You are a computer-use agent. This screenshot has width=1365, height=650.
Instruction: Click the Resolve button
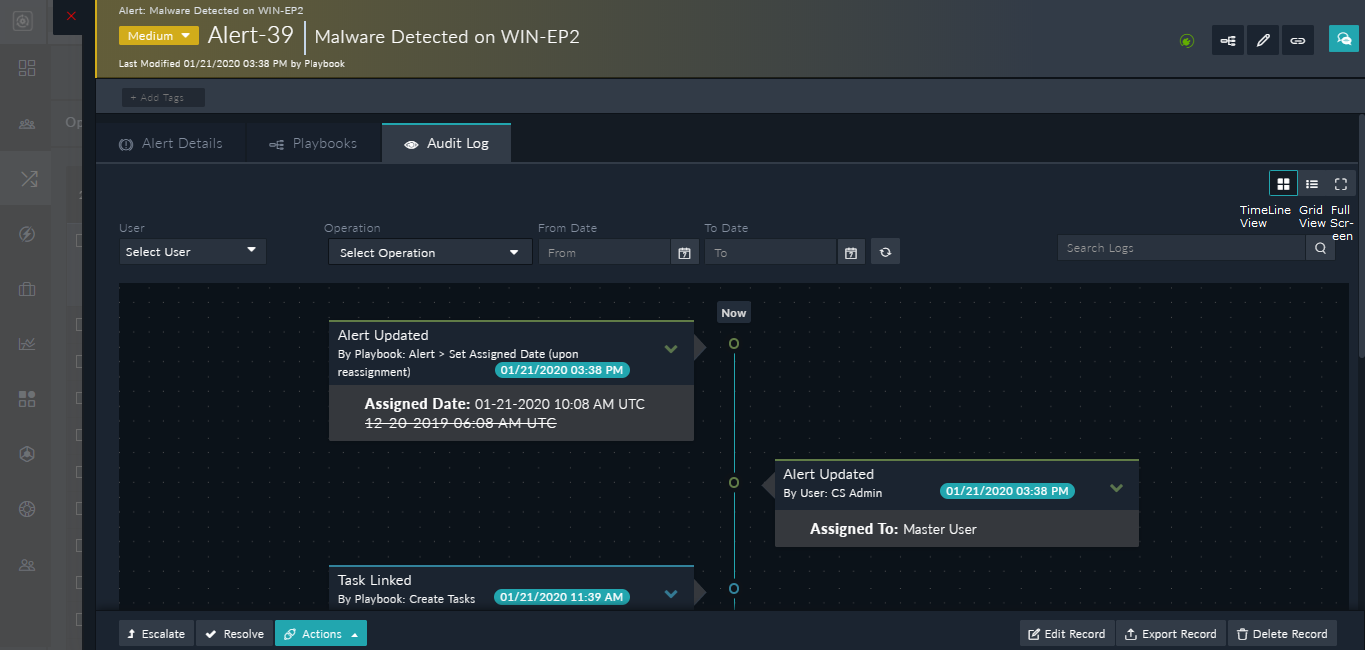233,633
